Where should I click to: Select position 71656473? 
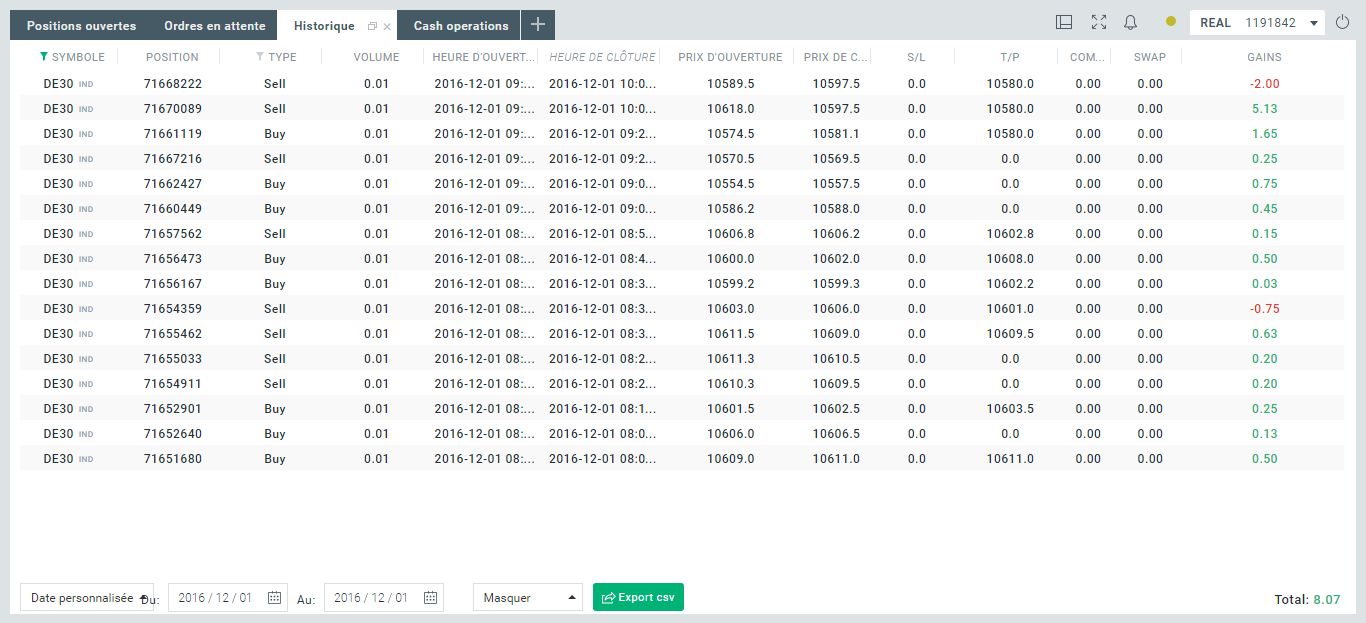tap(173, 259)
